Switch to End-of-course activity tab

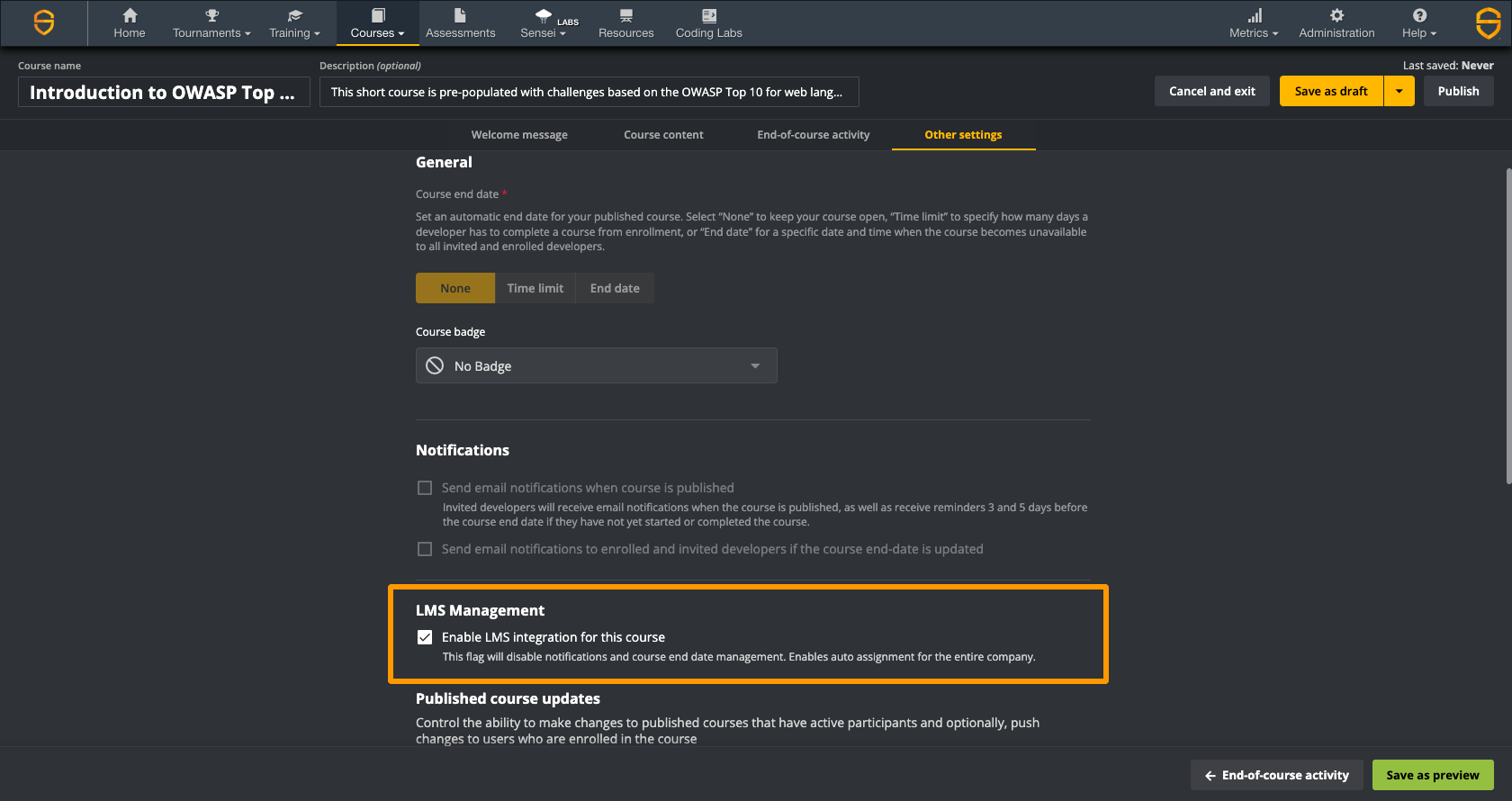click(814, 135)
